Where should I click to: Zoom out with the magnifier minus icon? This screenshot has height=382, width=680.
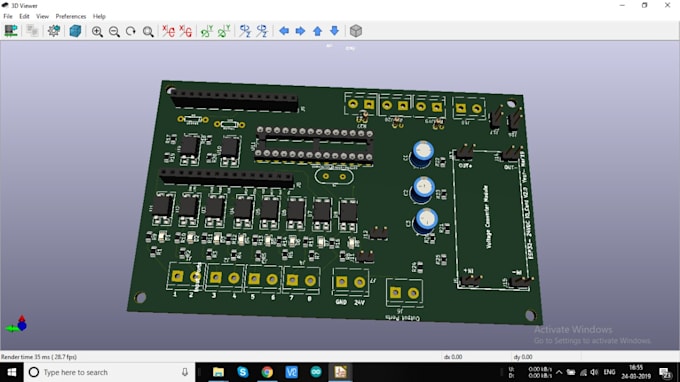click(x=114, y=31)
